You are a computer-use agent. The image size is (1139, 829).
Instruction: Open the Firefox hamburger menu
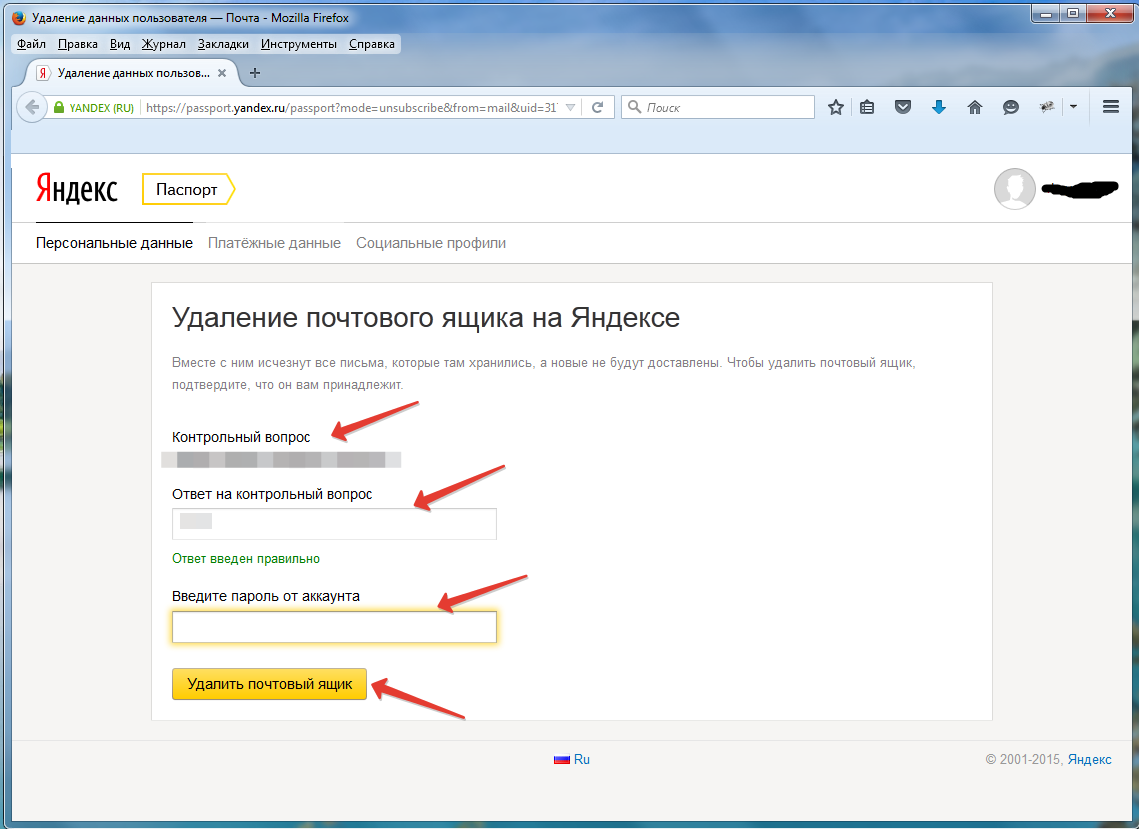[x=1110, y=107]
